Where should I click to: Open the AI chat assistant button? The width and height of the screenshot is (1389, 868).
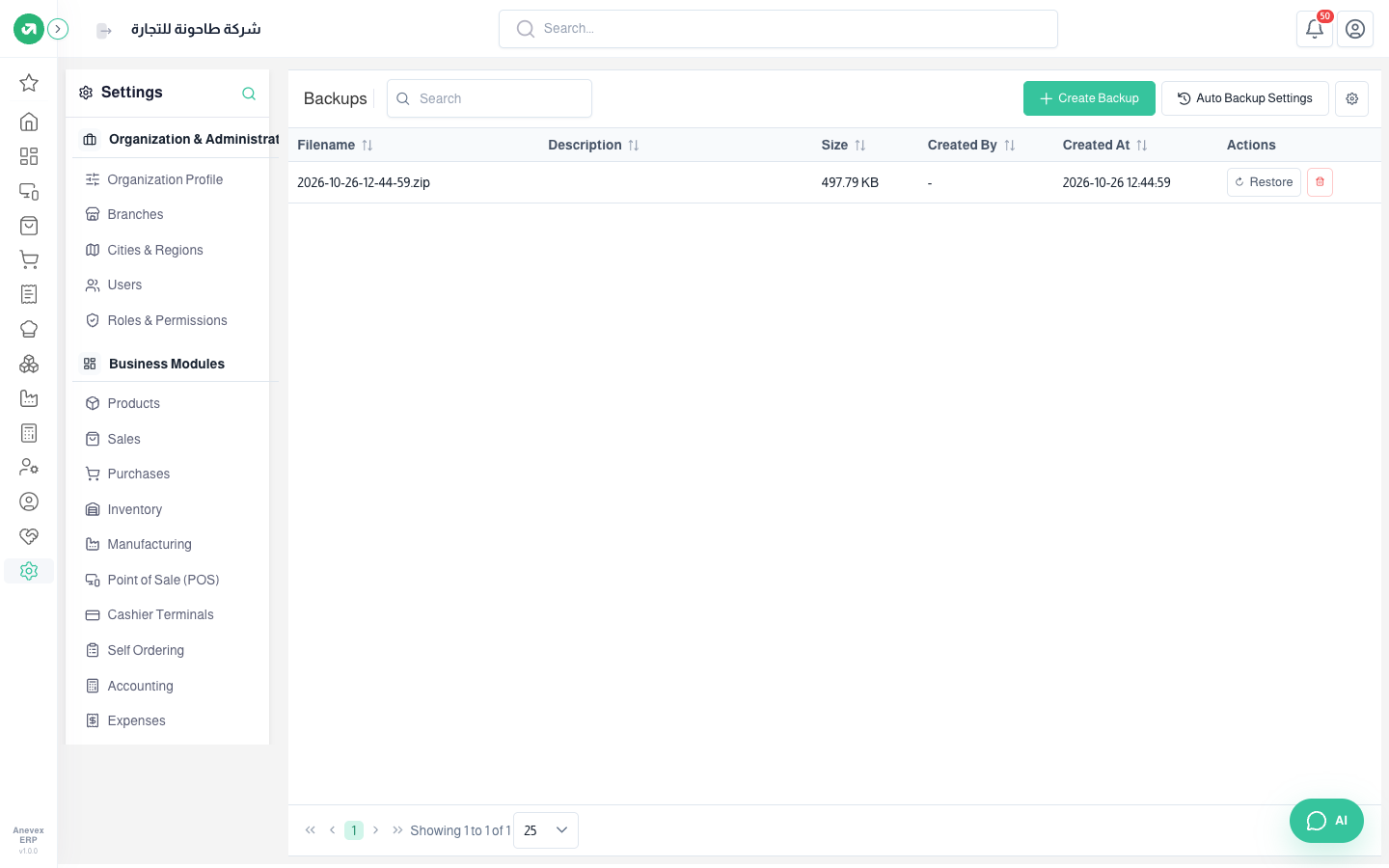point(1326,821)
